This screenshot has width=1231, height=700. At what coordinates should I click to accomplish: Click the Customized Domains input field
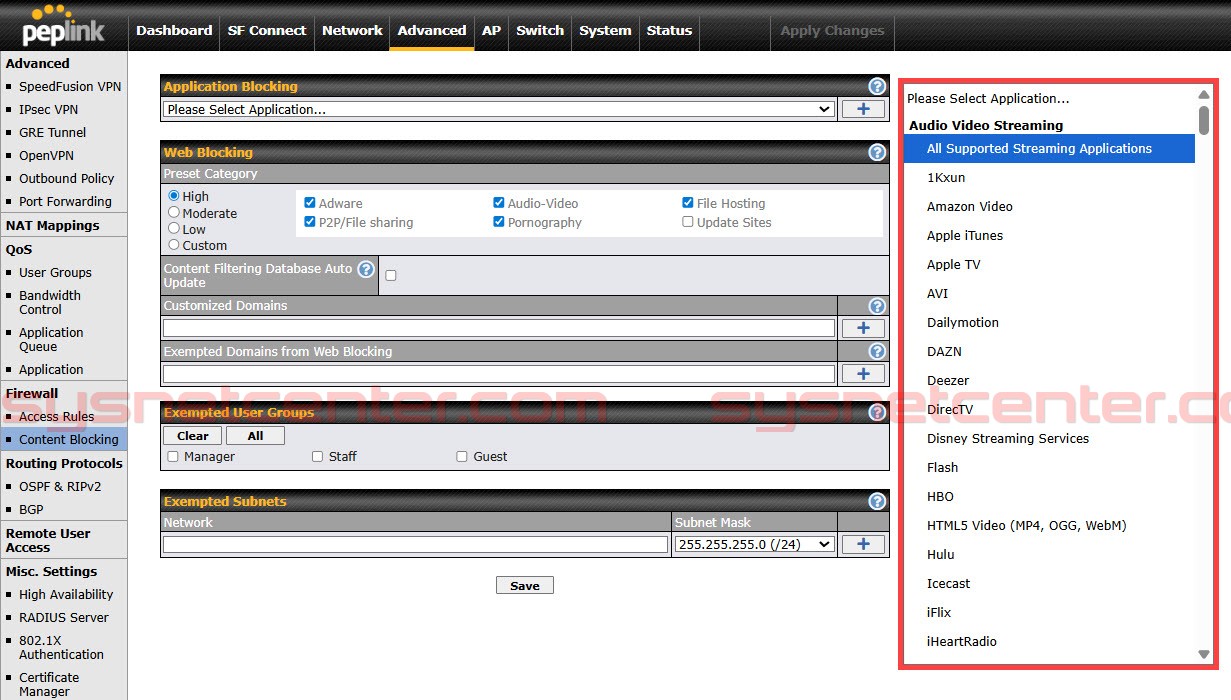499,328
